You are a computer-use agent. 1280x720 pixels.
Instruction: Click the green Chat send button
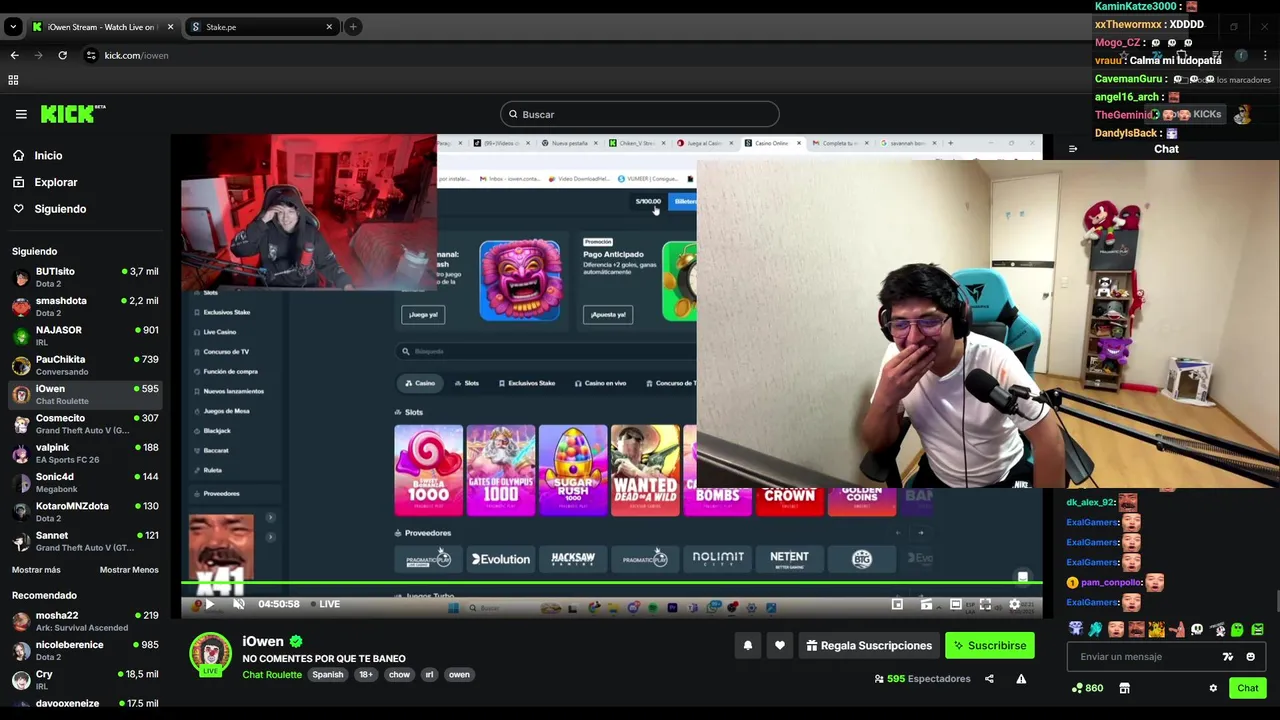[1247, 688]
